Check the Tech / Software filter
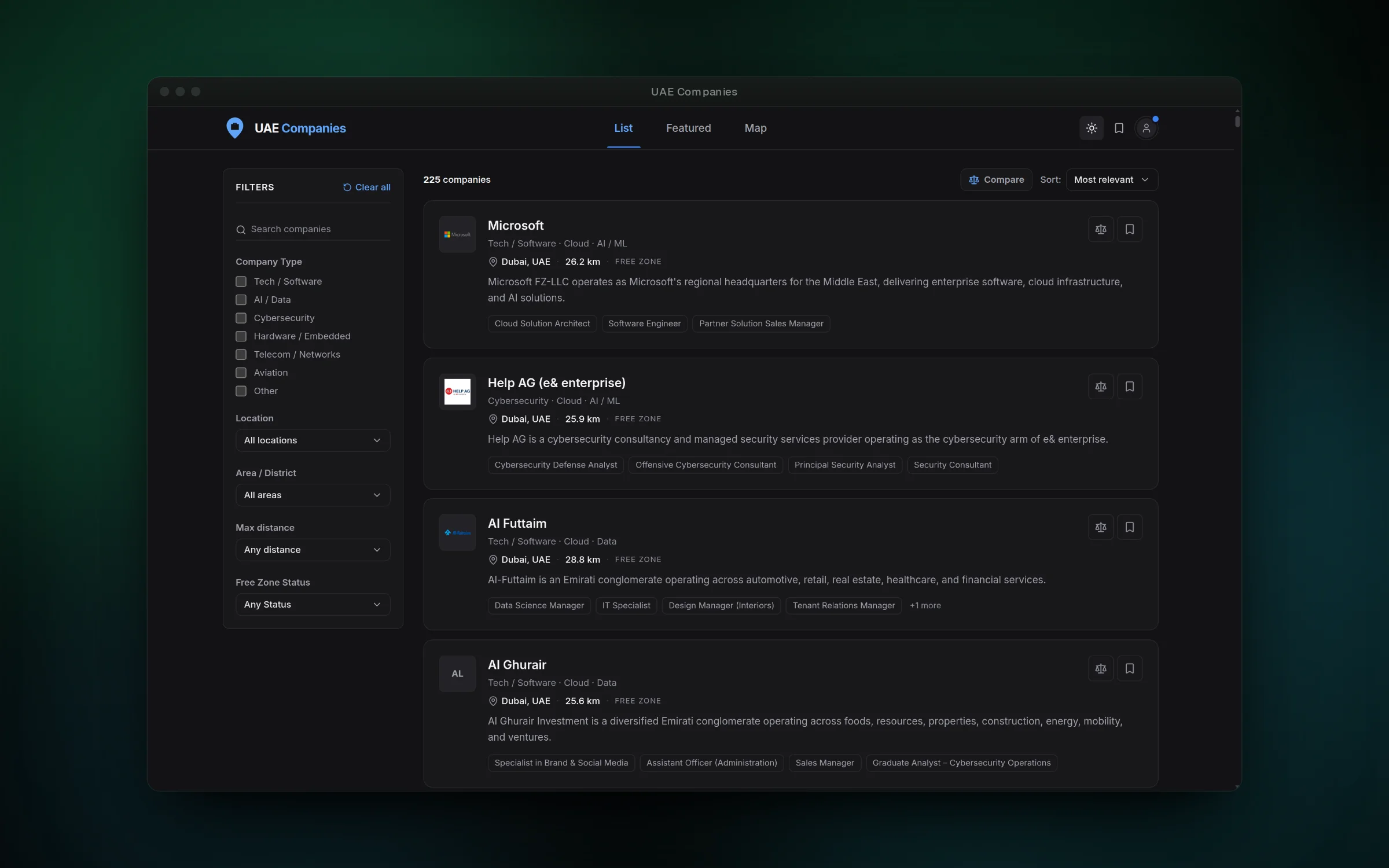The height and width of the screenshot is (868, 1389). pyautogui.click(x=241, y=281)
